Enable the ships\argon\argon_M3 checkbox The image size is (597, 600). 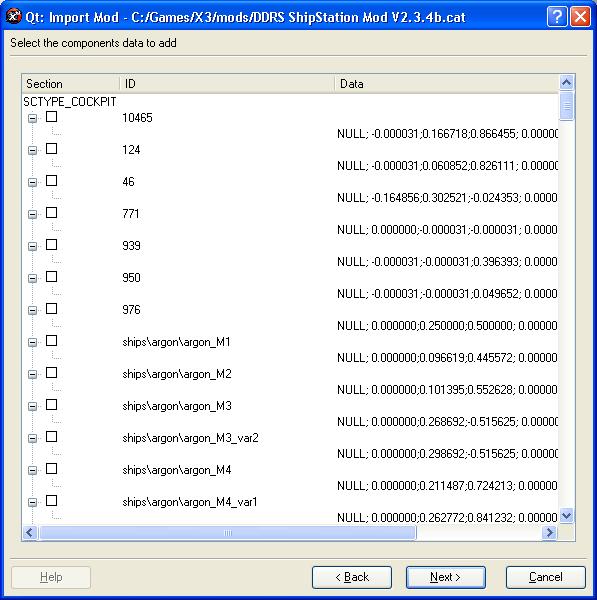(x=51, y=405)
